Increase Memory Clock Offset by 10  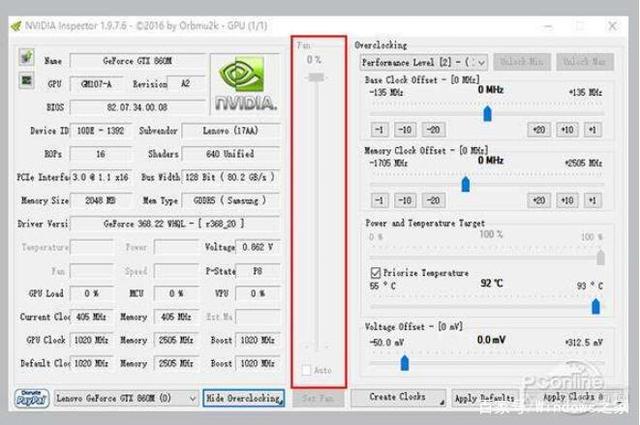(x=567, y=200)
